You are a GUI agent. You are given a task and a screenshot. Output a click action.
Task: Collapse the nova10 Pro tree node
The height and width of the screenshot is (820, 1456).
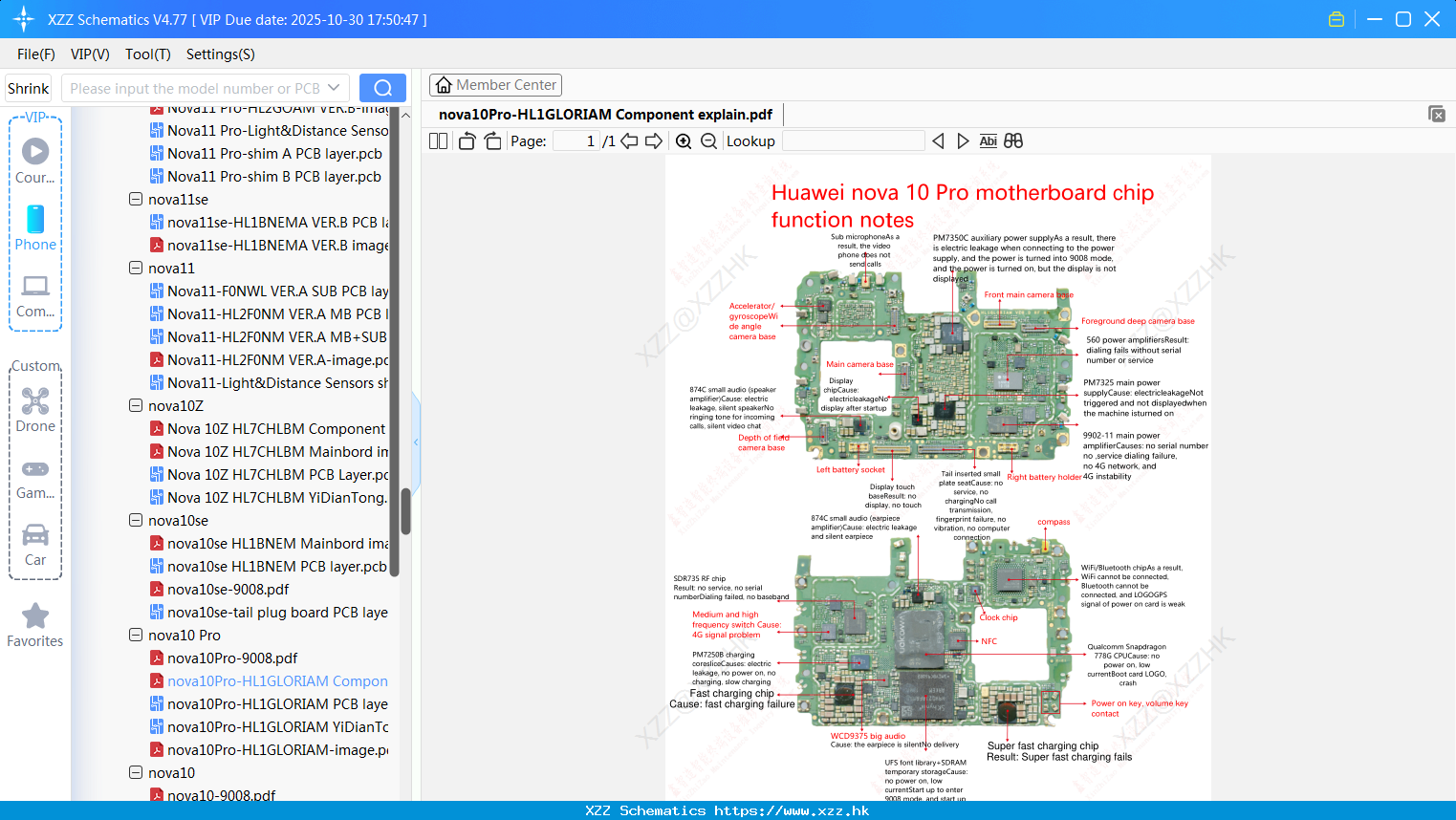click(136, 636)
